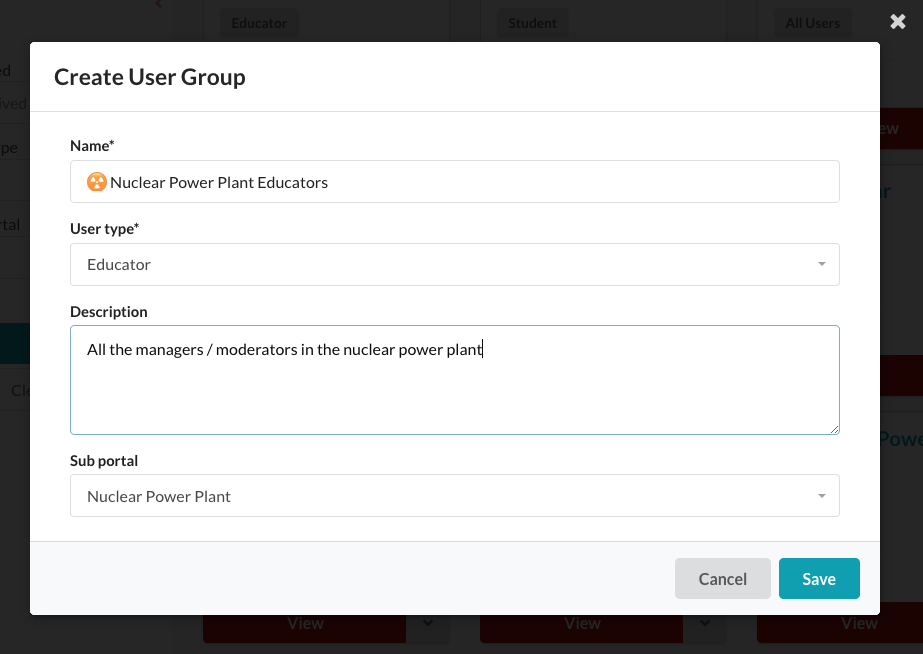Image resolution: width=923 pixels, height=654 pixels.
Task: Open dropdown arrow beside the left View button
Action: pos(428,623)
